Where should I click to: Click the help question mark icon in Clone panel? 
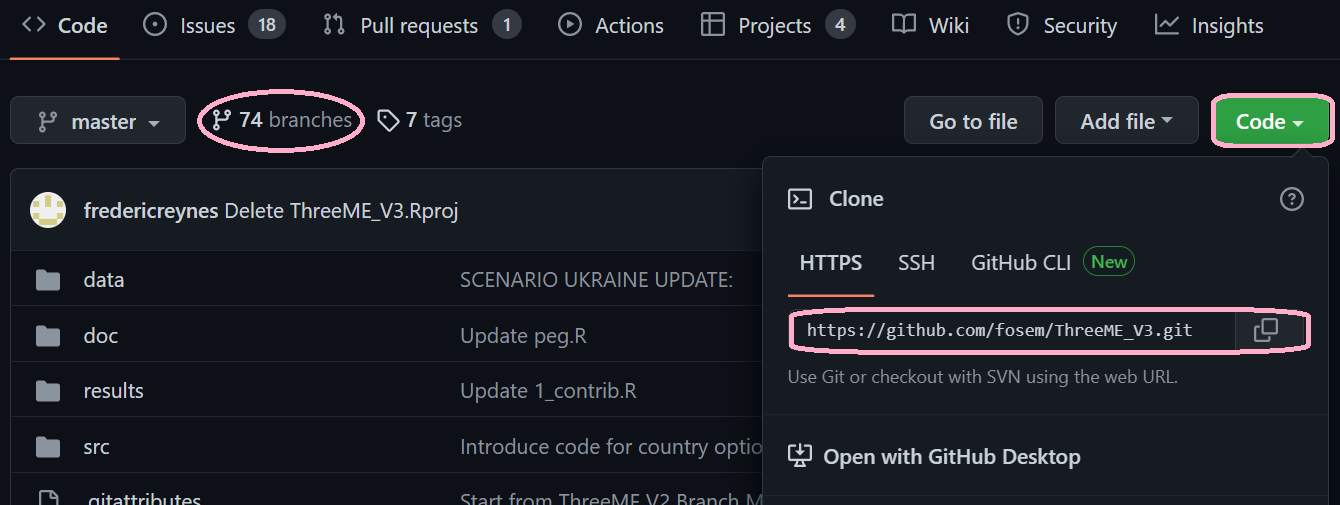pos(1292,199)
